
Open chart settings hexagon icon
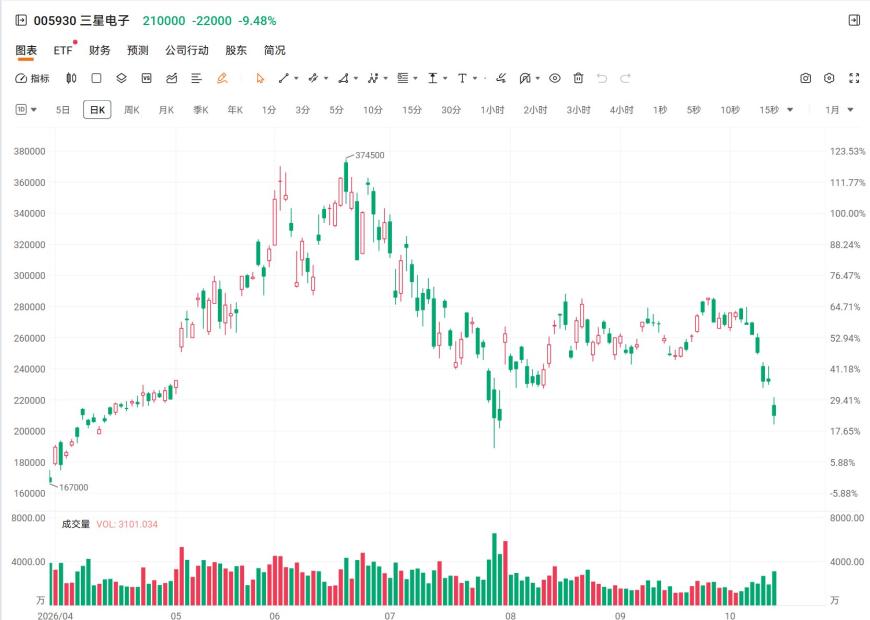(x=829, y=78)
